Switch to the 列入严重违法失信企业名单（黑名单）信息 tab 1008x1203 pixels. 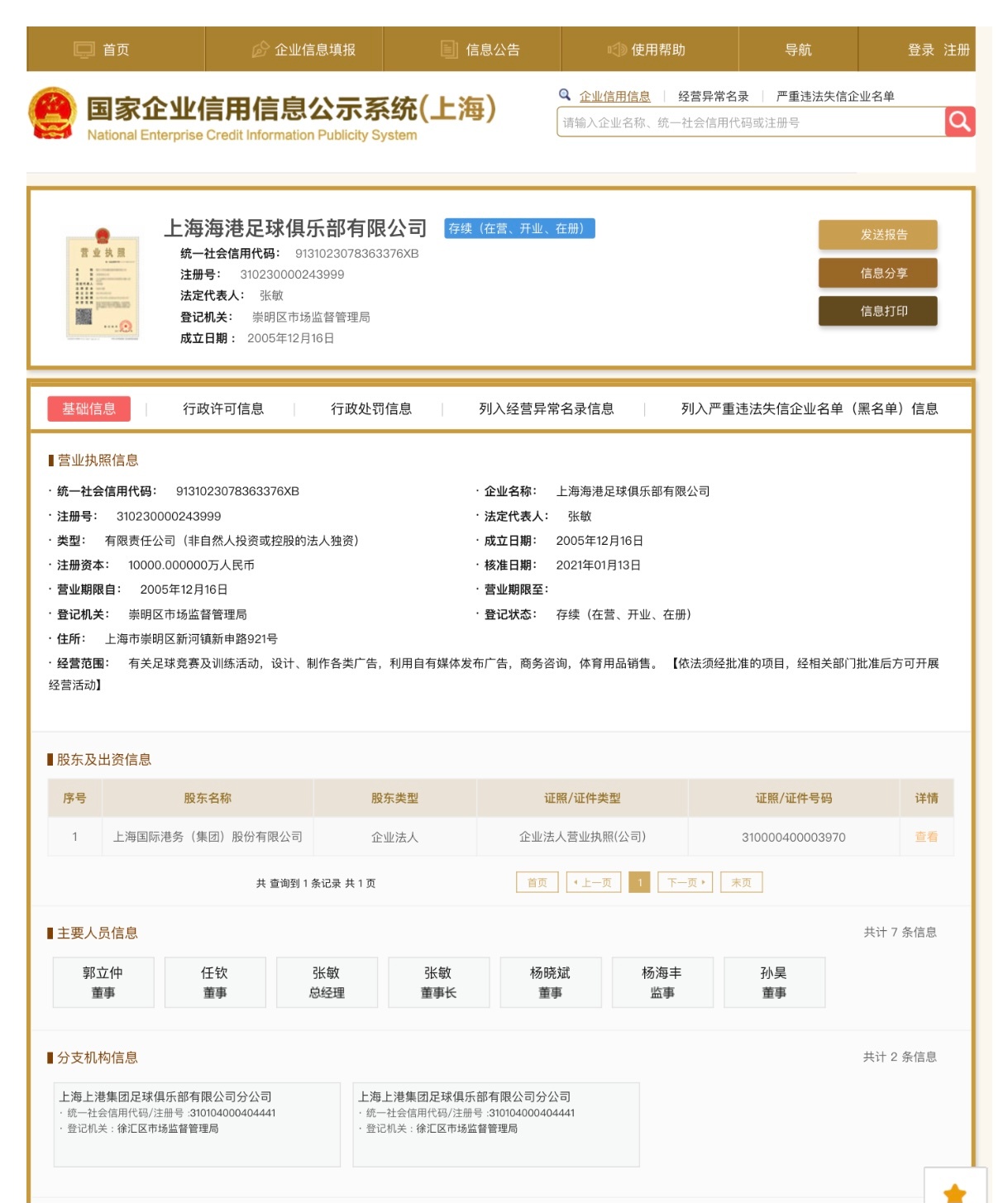[810, 408]
